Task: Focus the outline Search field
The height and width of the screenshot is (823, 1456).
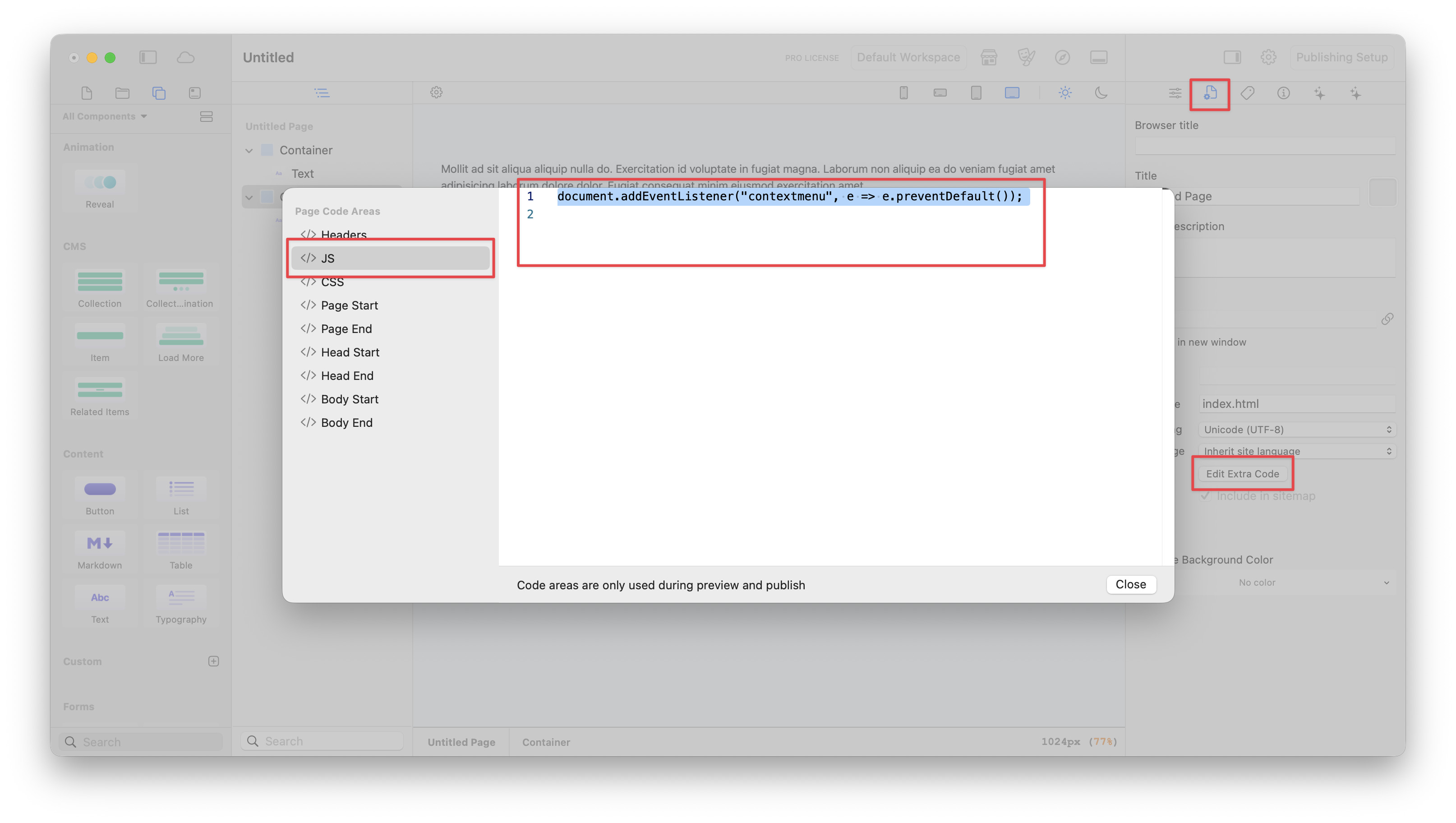Action: (x=322, y=741)
